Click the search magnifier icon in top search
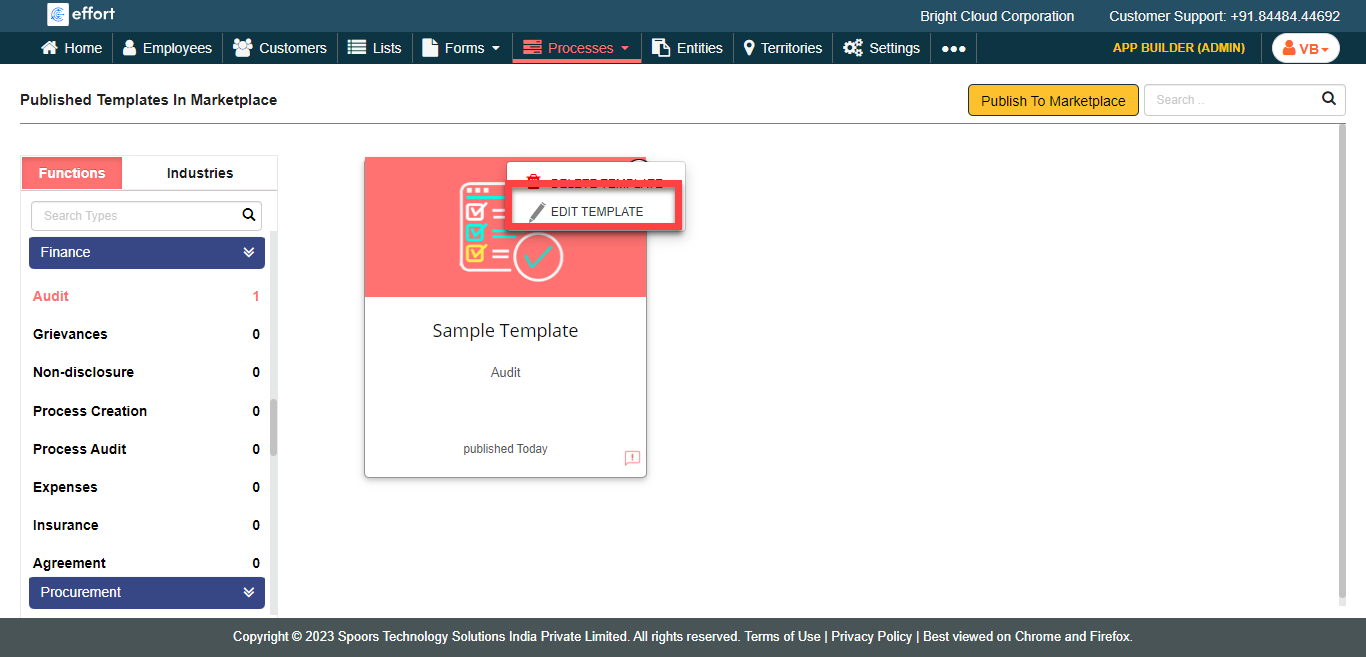Screen dimensions: 1366x657 1328,99
